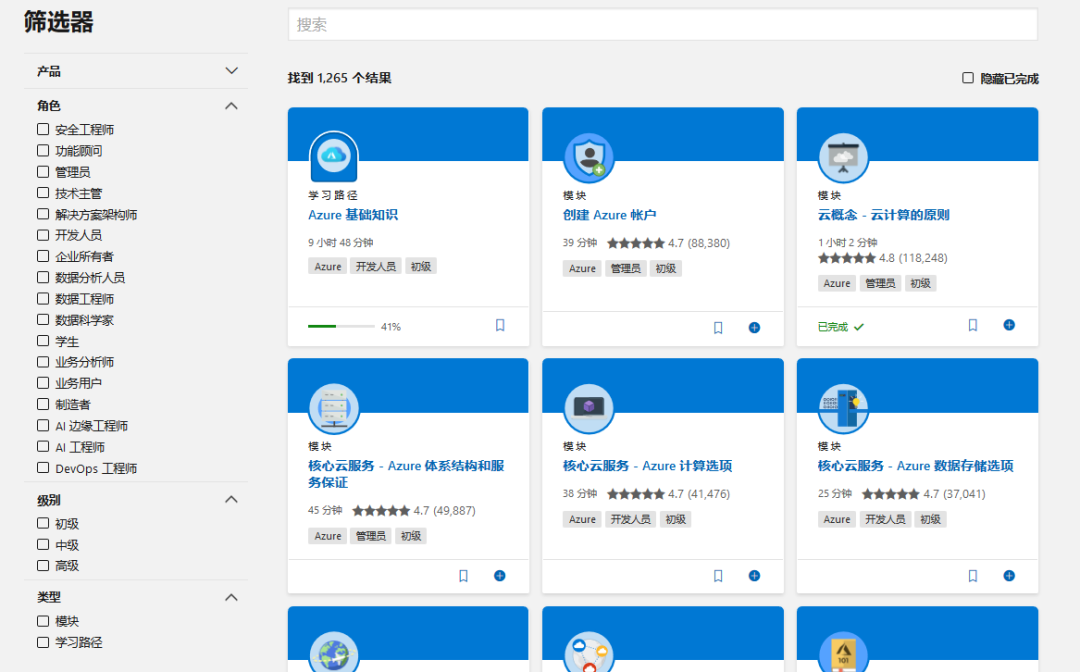
Task: Add 创建 Azure 帐户 to collection
Action: (754, 328)
